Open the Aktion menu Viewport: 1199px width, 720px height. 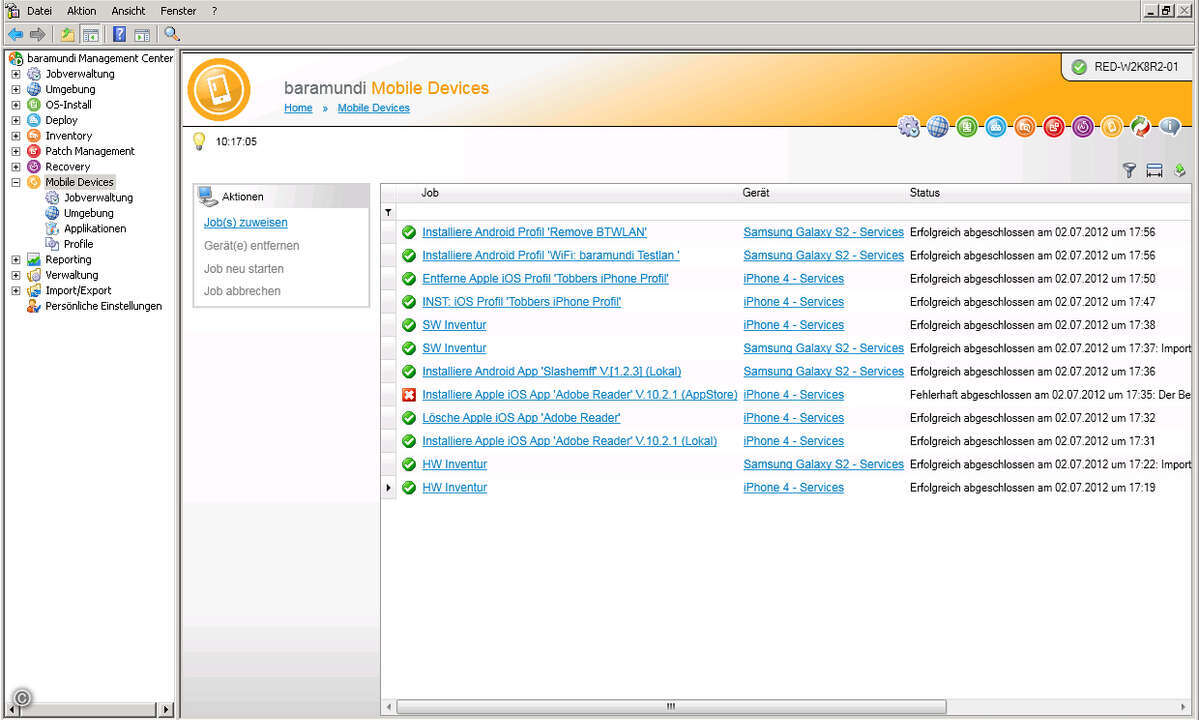click(81, 11)
